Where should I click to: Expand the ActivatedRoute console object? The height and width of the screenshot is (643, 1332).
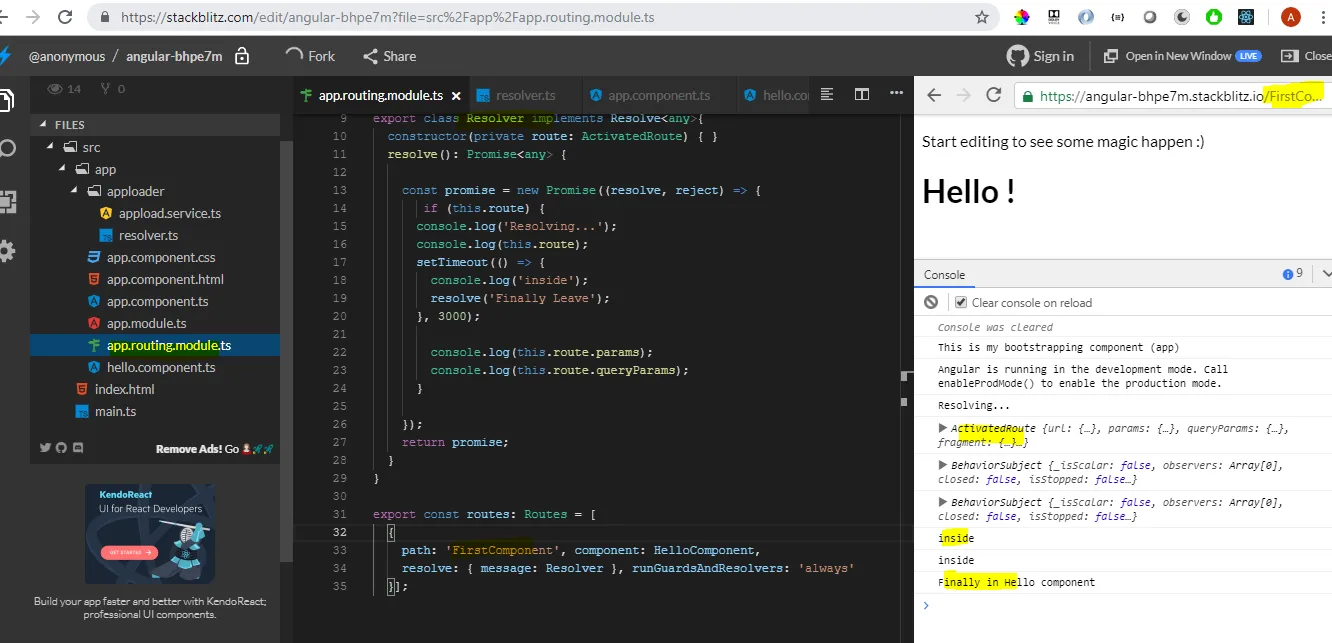pyautogui.click(x=943, y=428)
